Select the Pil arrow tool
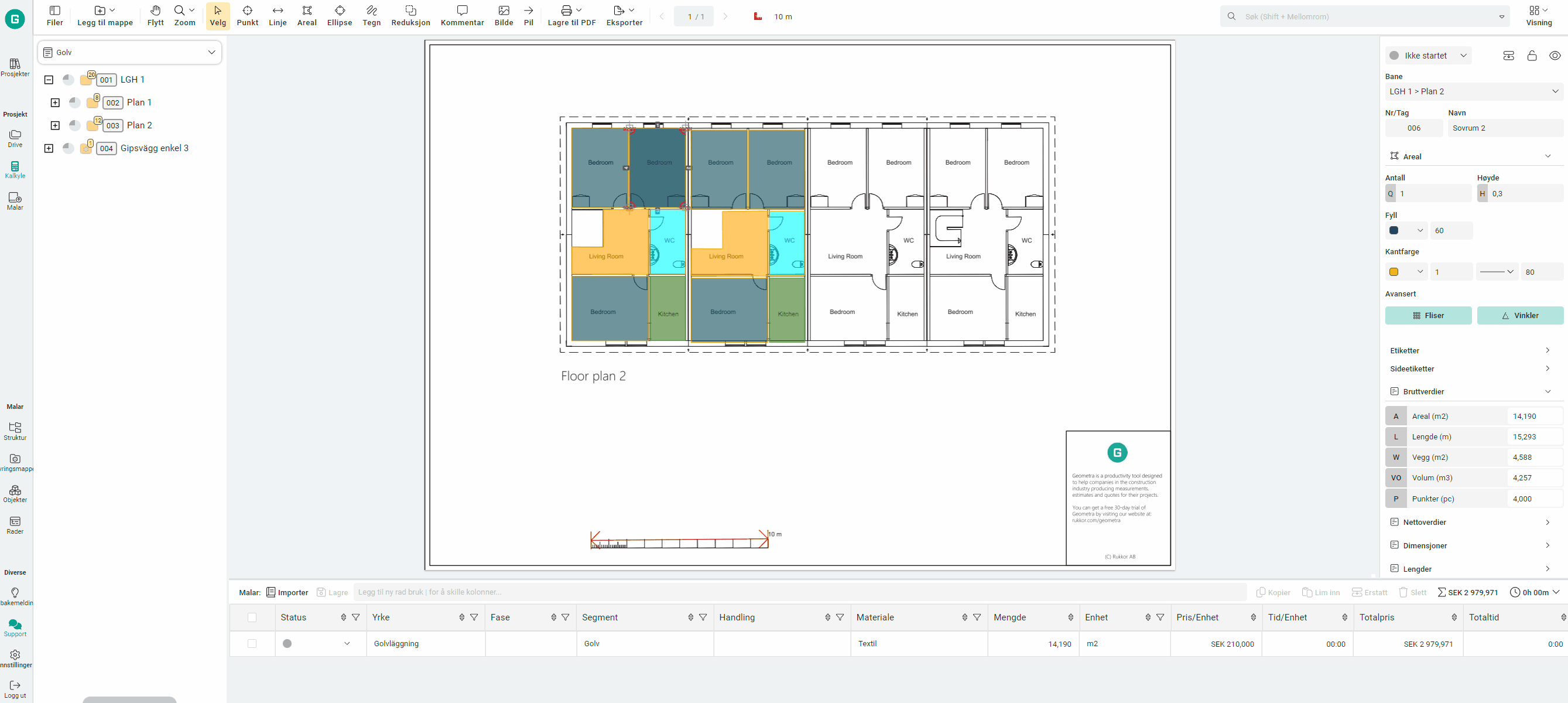 click(528, 16)
